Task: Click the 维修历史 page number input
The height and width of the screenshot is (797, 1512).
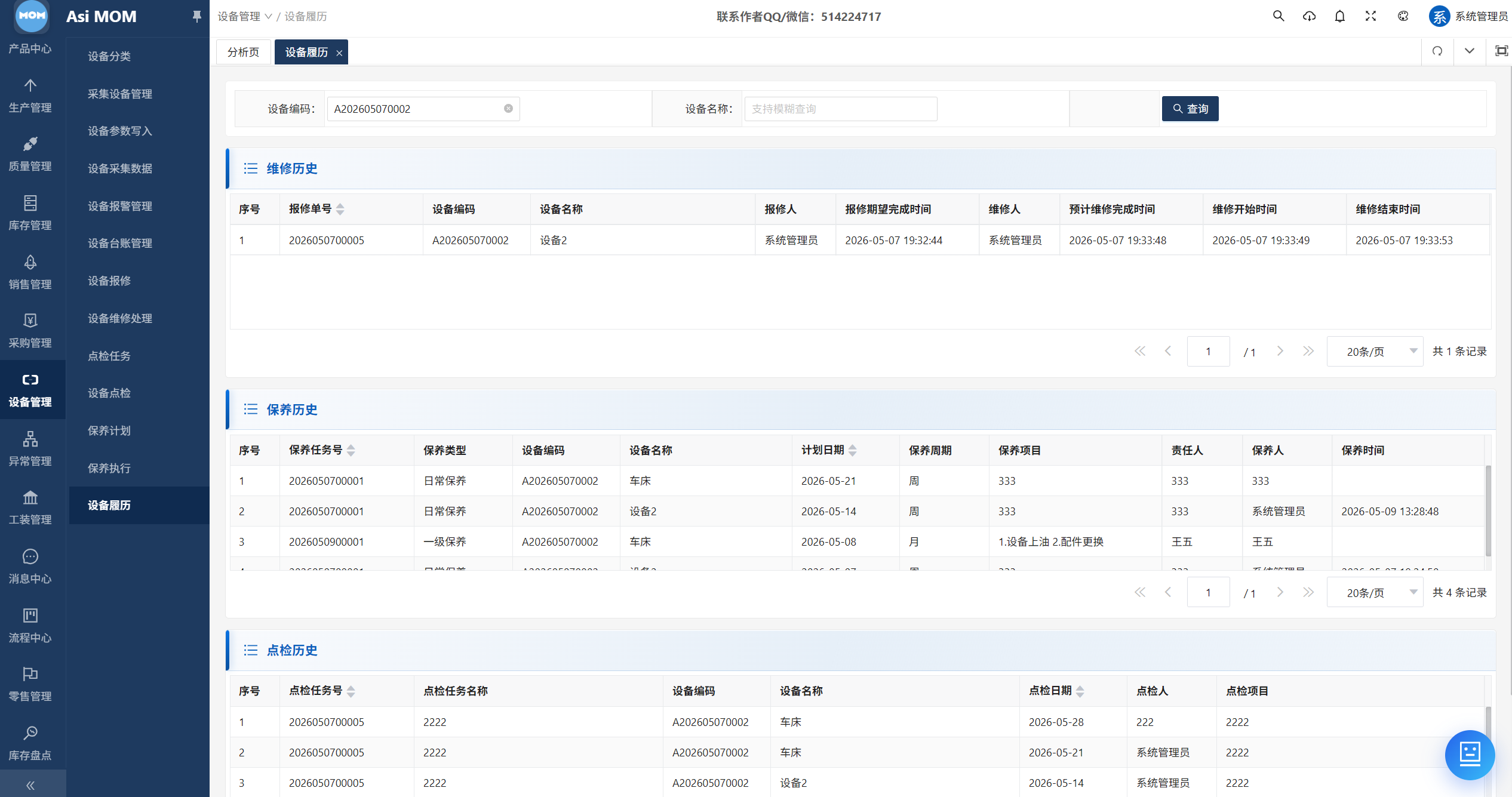Action: pos(1208,352)
